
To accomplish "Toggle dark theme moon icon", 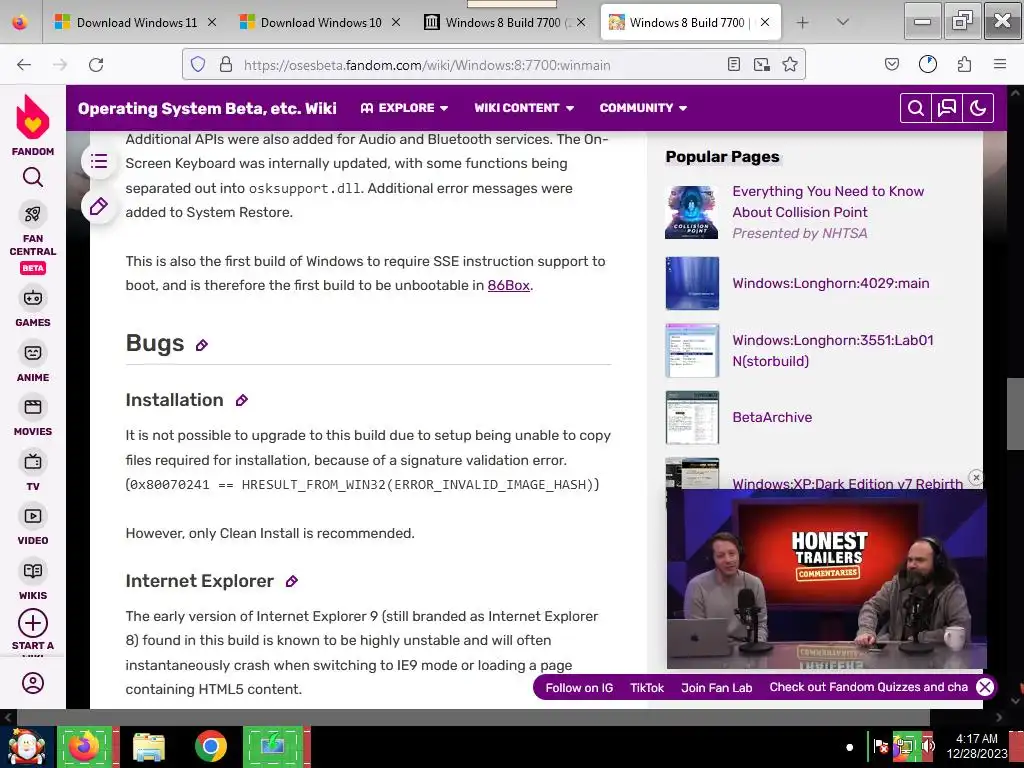I will 978,108.
